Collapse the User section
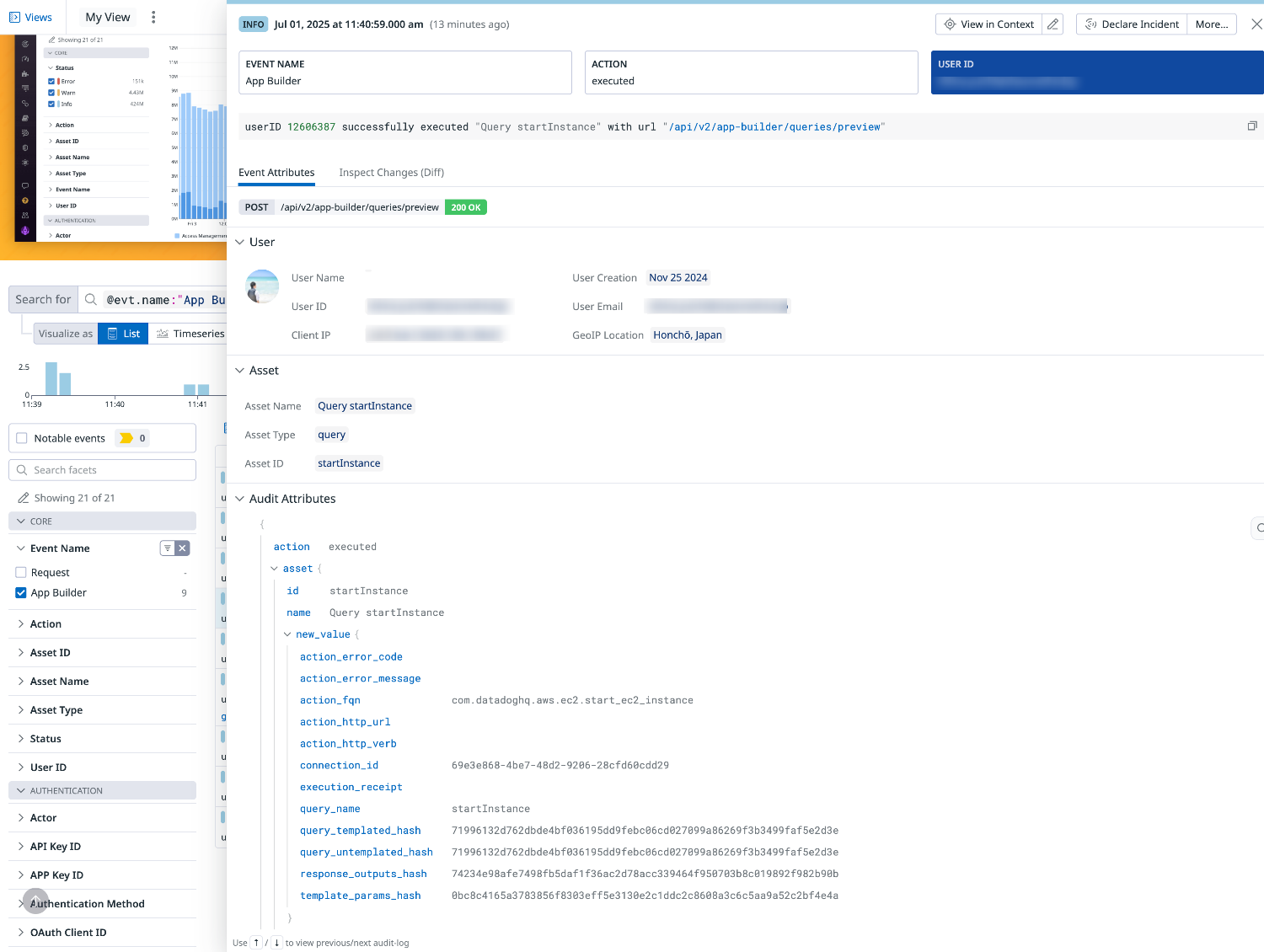1264x952 pixels. [240, 242]
